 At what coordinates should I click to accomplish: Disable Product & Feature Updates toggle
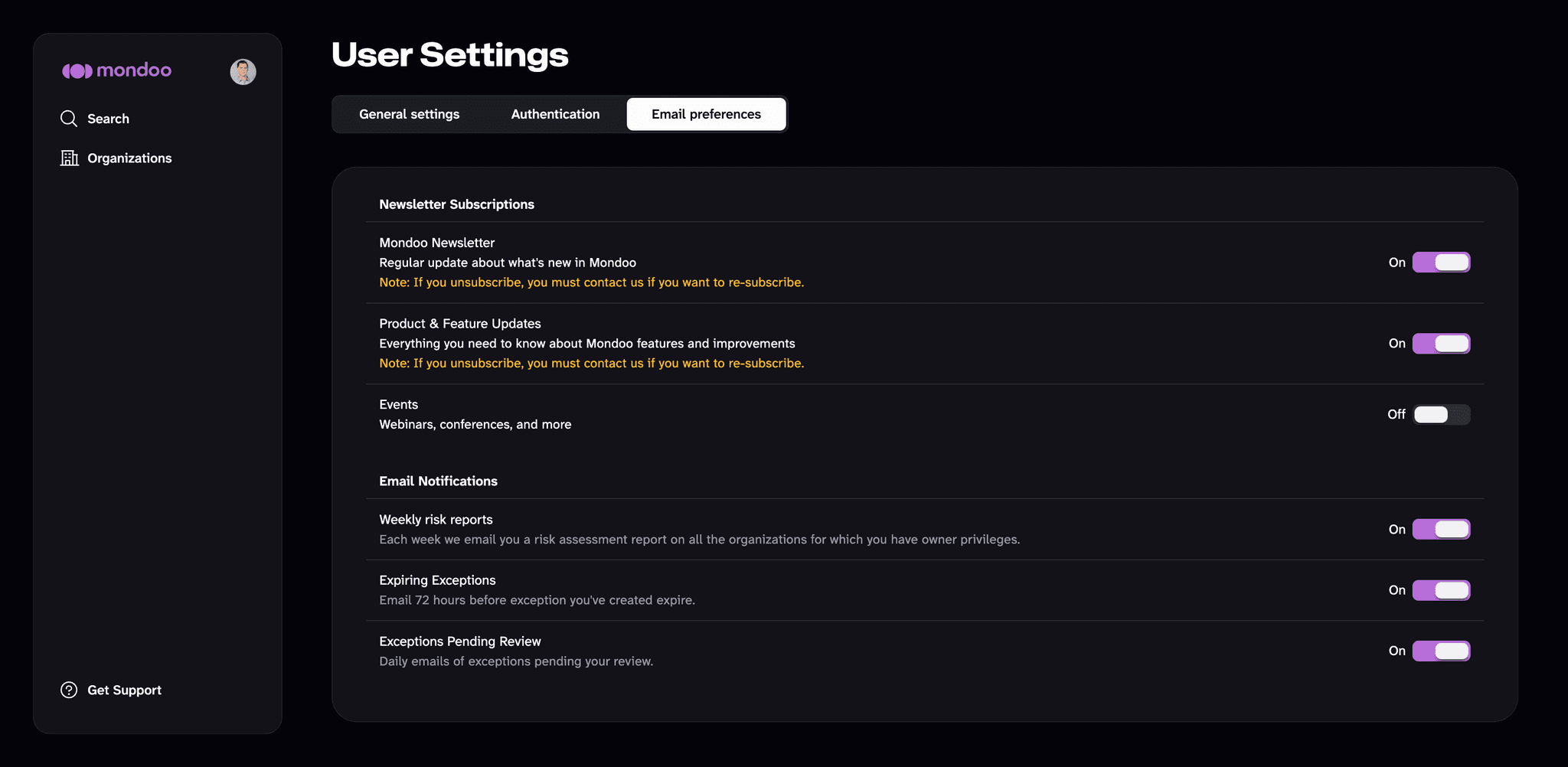1441,344
